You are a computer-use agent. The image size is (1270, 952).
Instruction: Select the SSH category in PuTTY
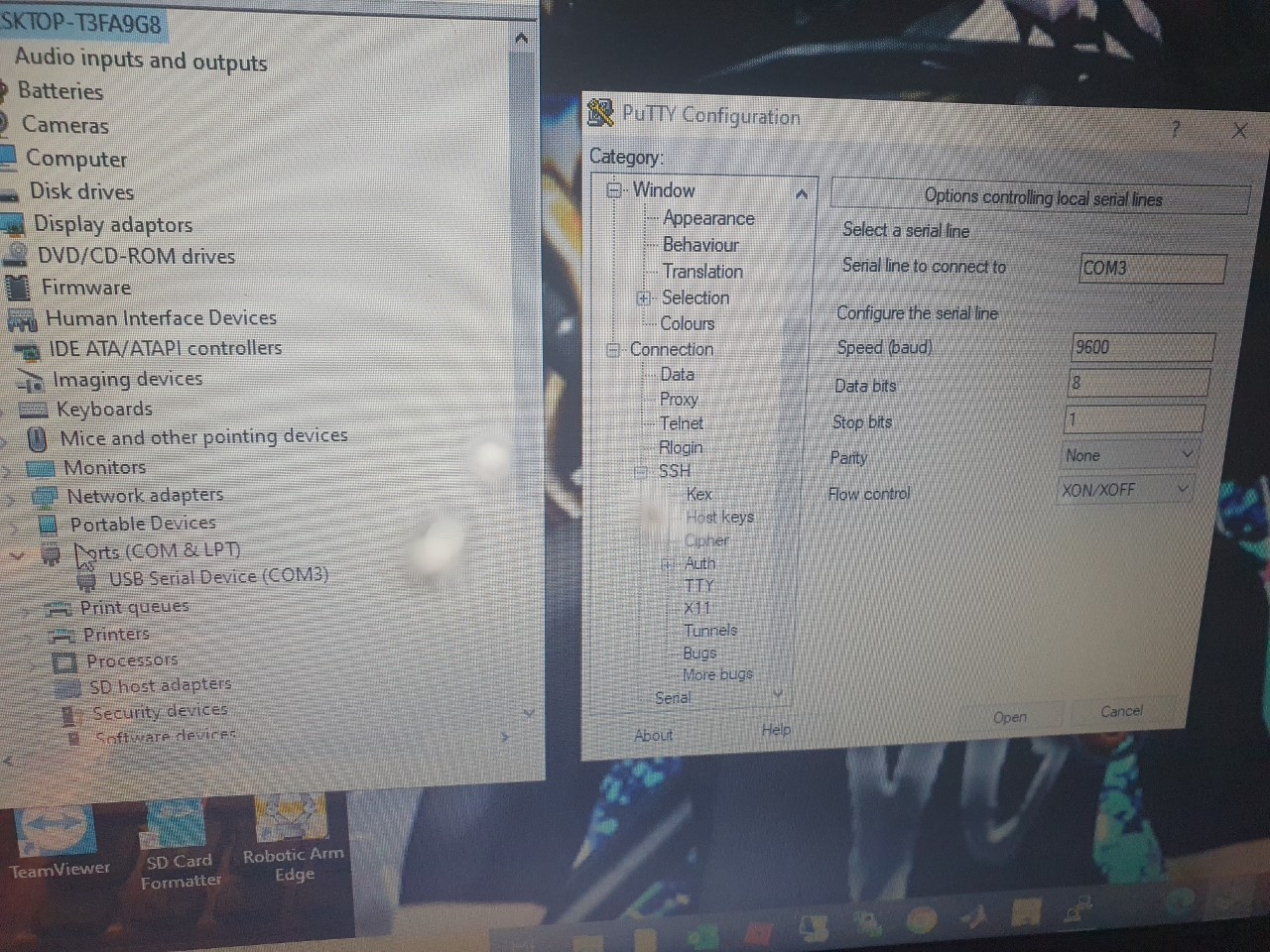click(675, 471)
